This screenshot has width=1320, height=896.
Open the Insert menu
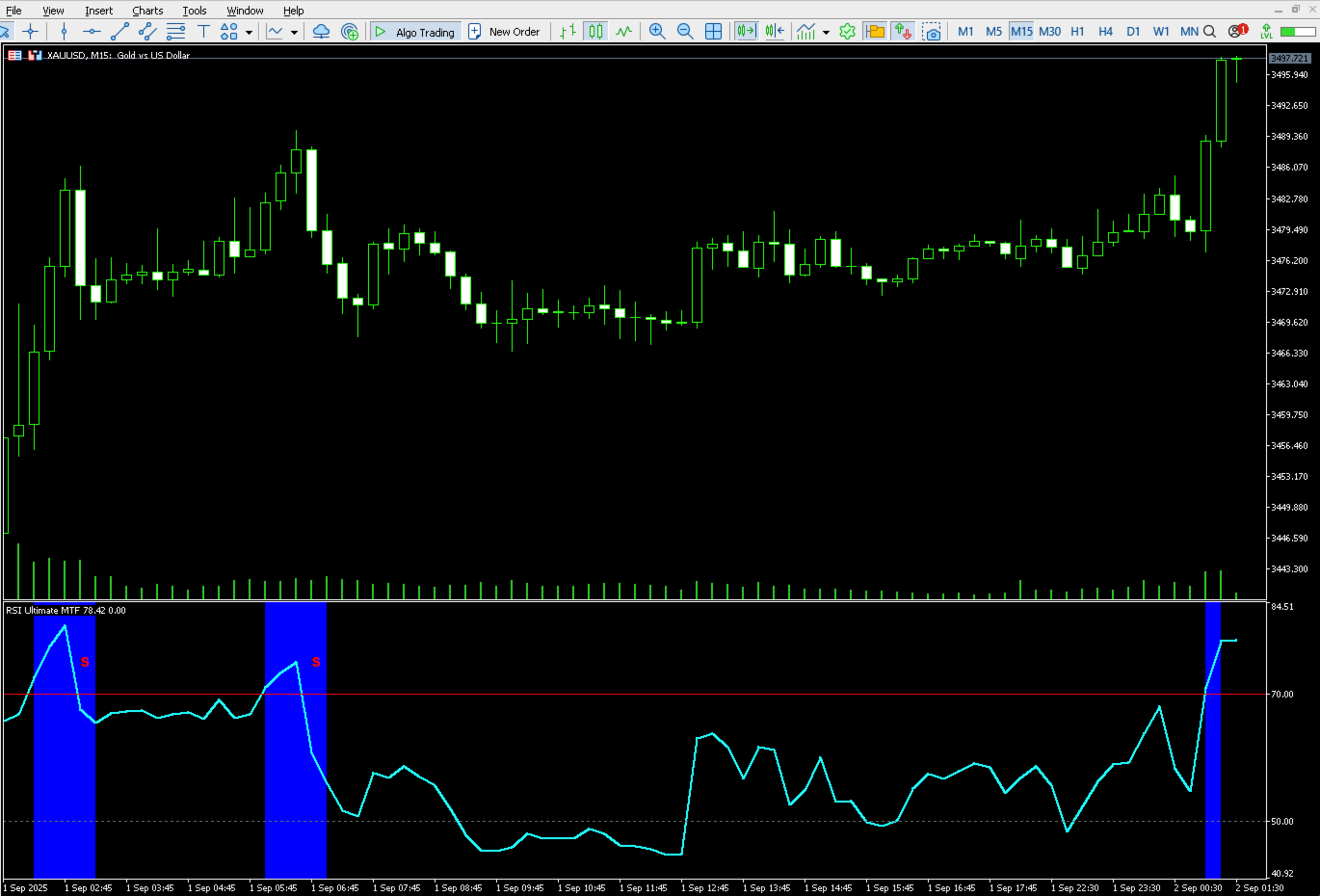98,11
